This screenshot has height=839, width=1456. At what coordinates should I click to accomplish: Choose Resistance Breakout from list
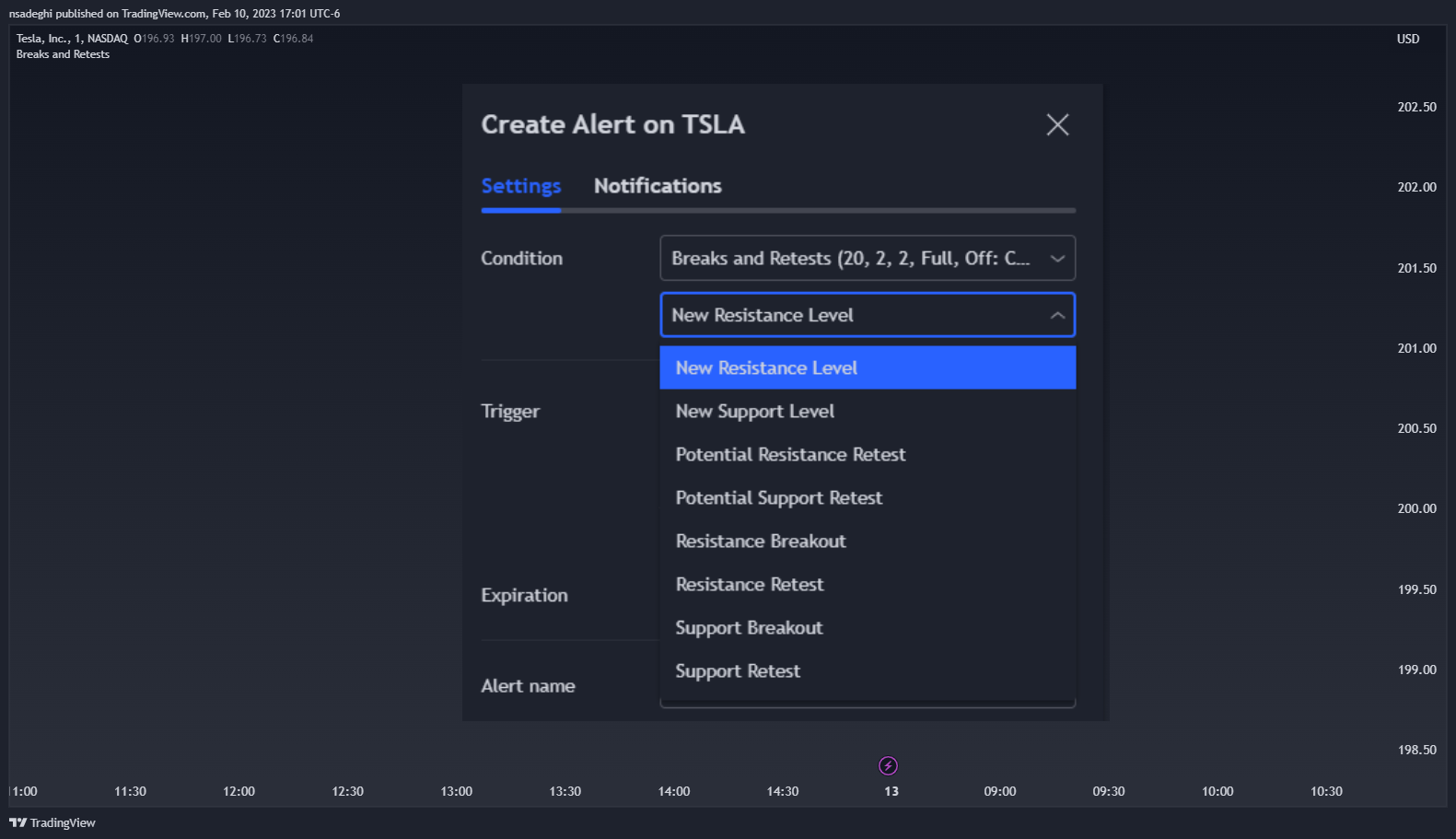(x=868, y=541)
